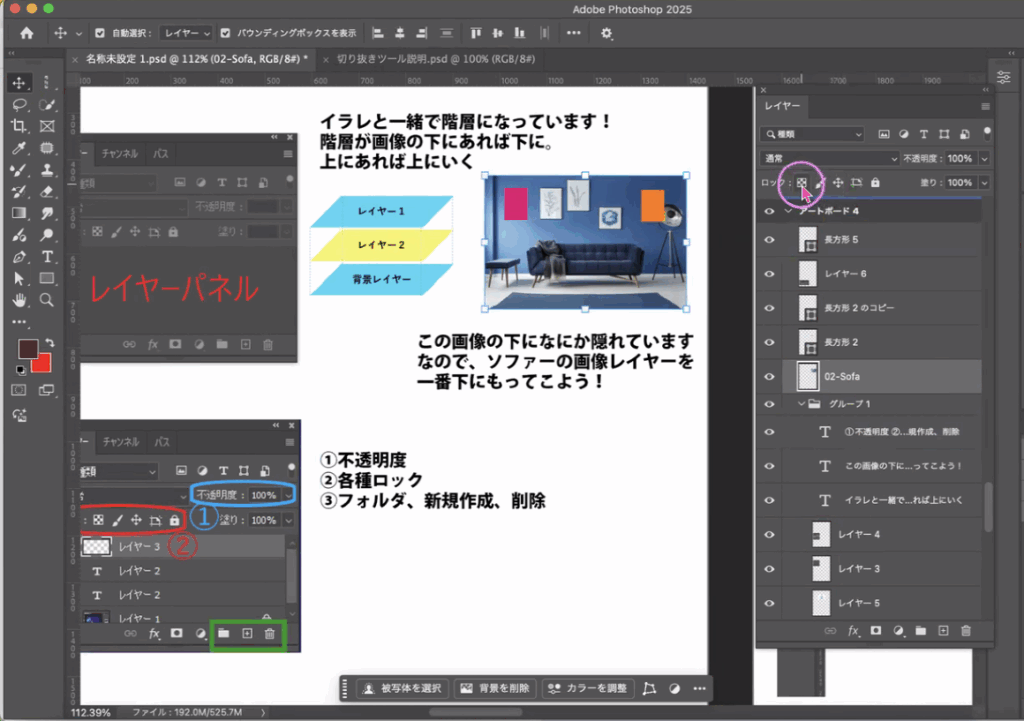Select the Horizontal Type tool

coord(47,256)
